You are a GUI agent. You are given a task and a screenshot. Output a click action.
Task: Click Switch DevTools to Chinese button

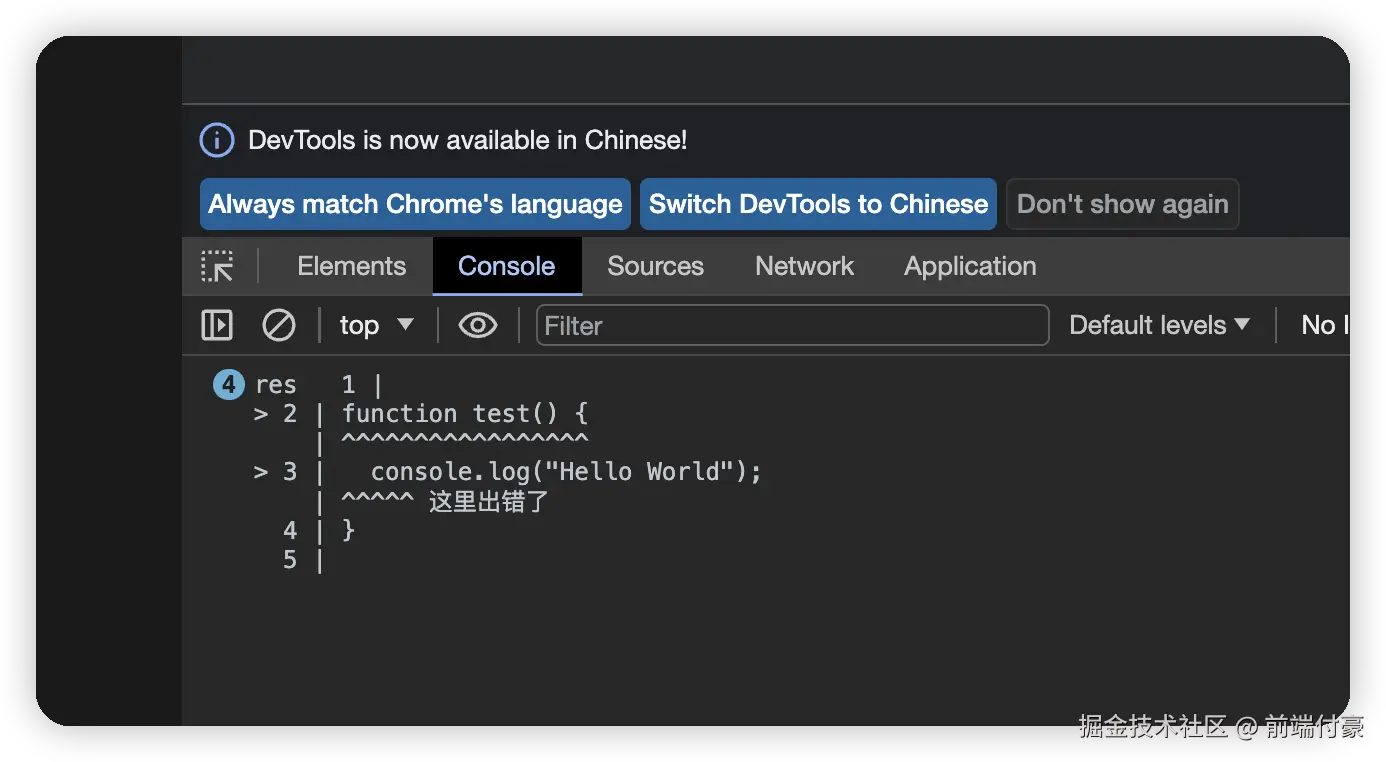[x=818, y=204]
